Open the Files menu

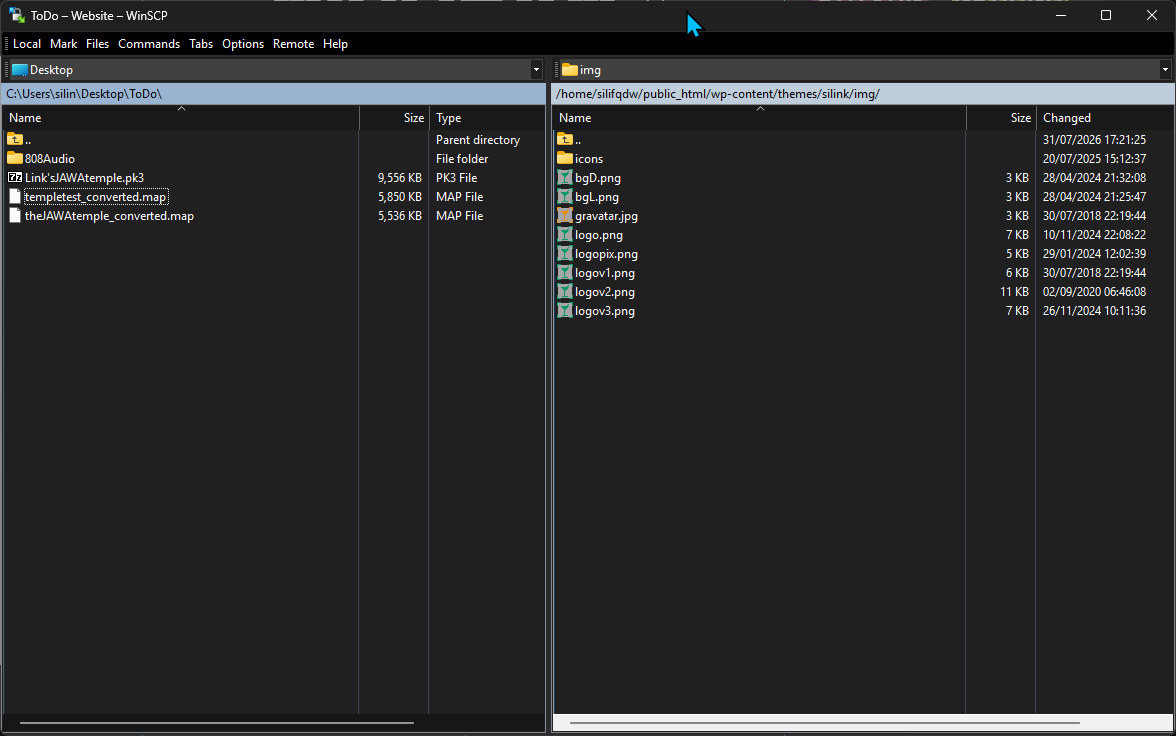click(x=98, y=44)
